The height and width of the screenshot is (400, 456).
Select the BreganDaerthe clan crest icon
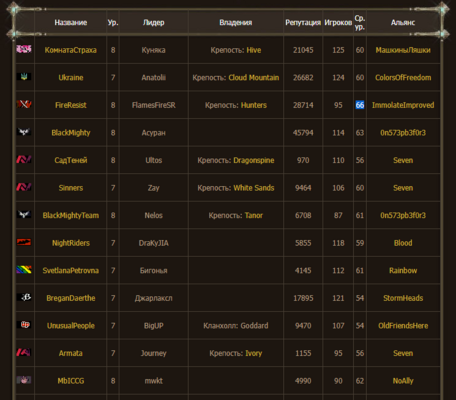tap(24, 297)
